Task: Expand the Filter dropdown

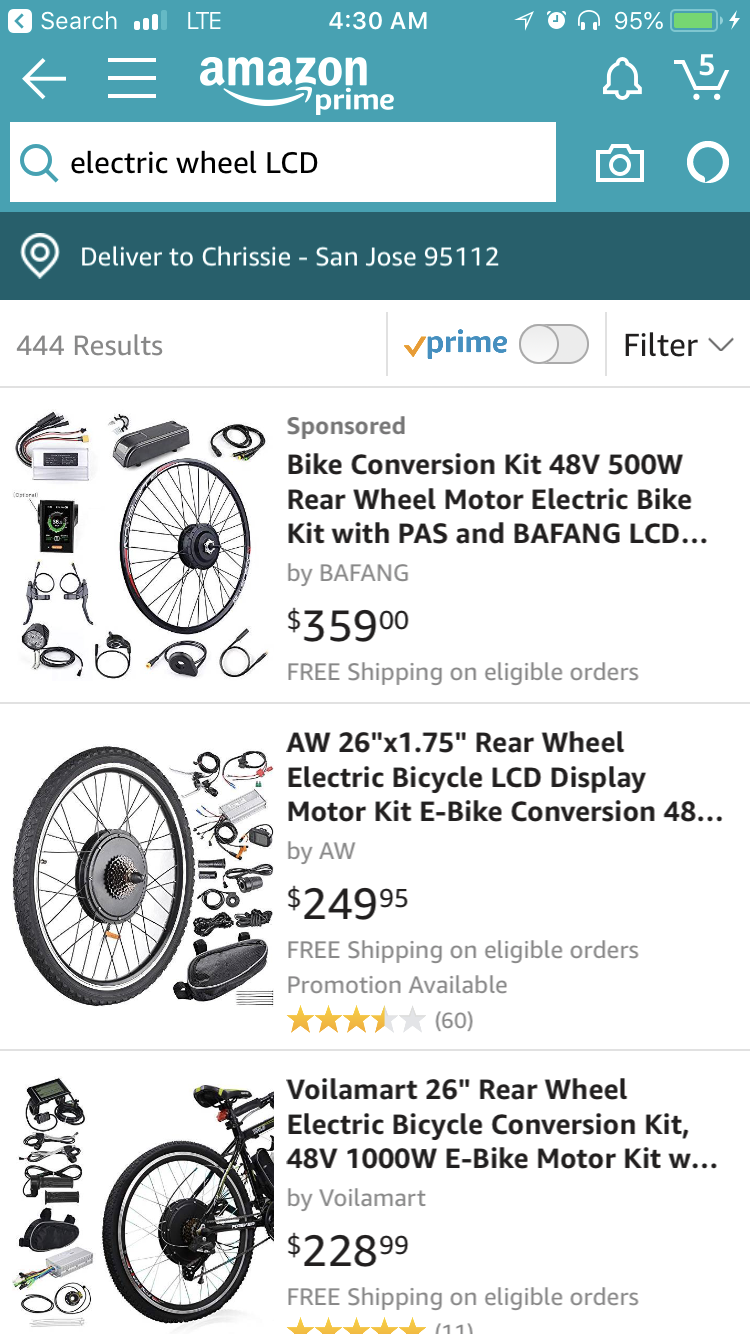Action: coord(678,345)
